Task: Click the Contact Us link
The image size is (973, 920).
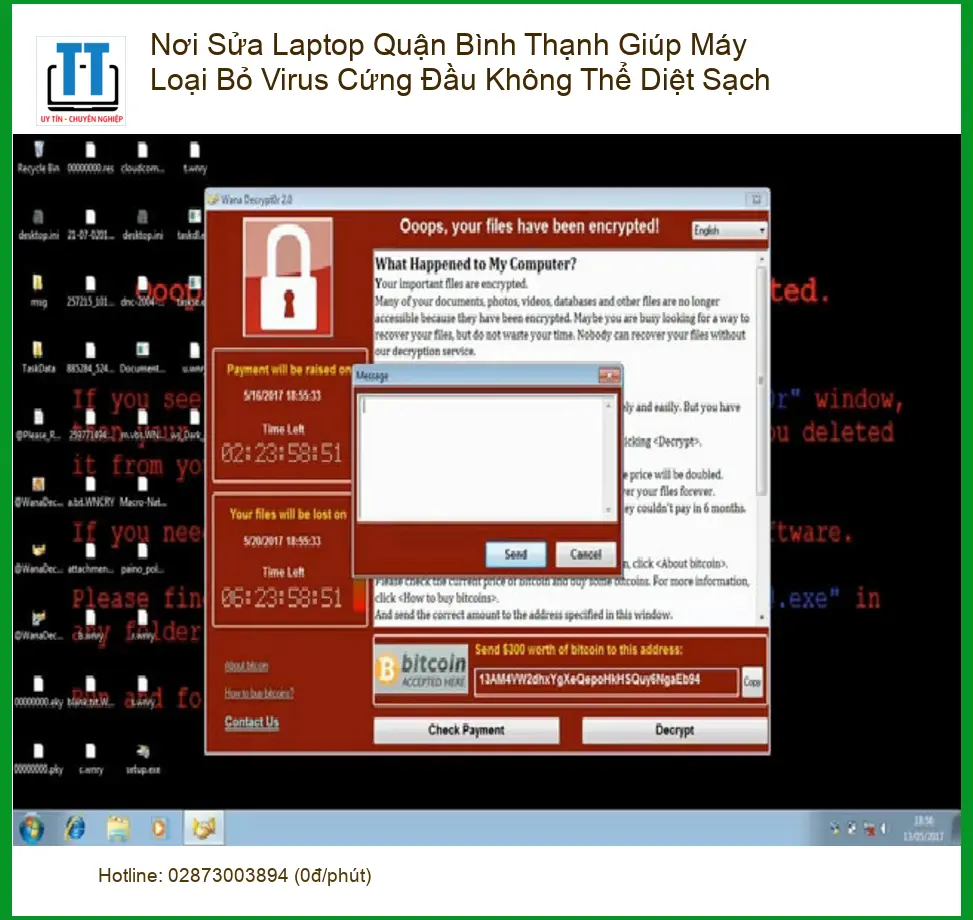Action: pyautogui.click(x=251, y=722)
